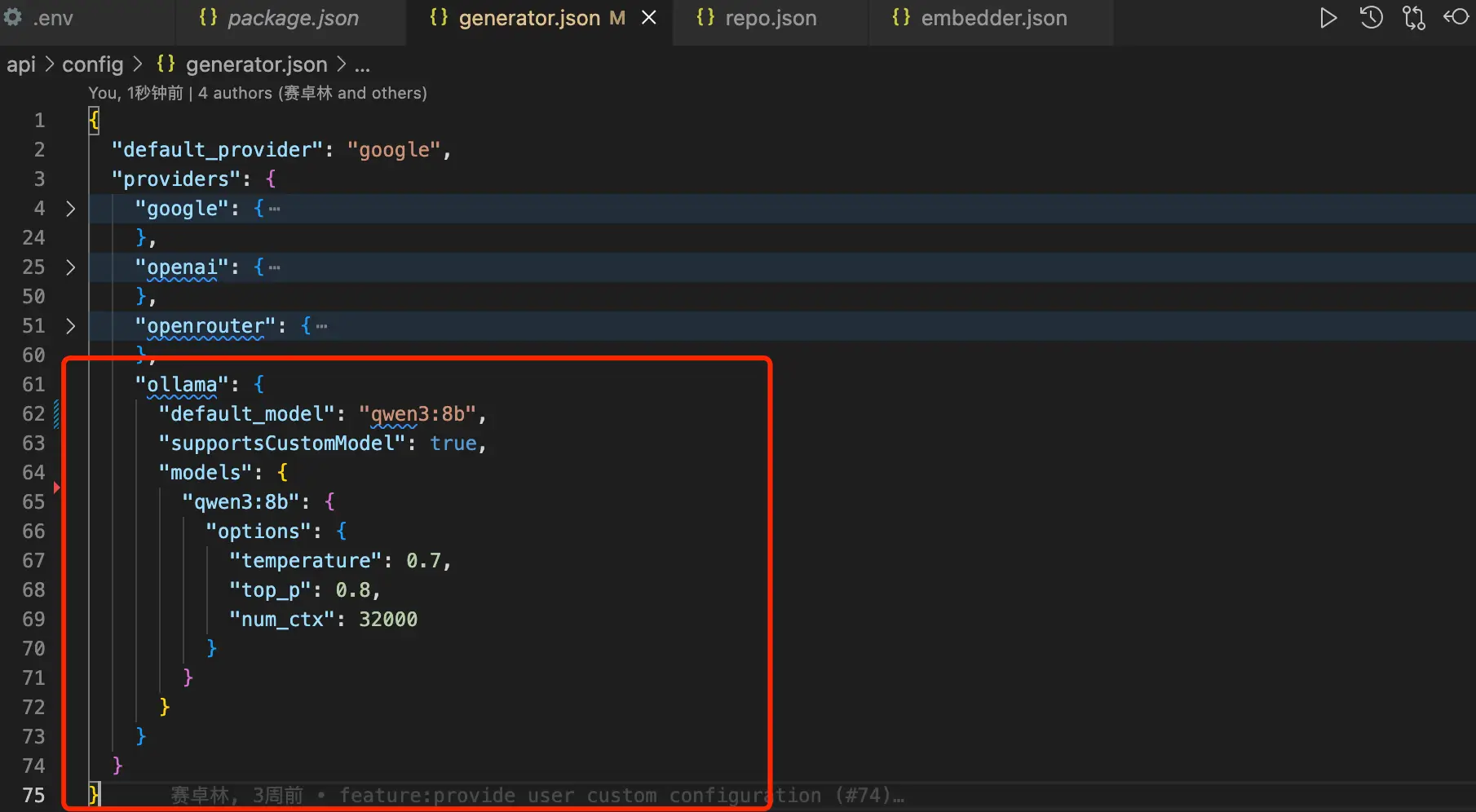This screenshot has width=1476, height=812.
Task: Click the git blame annotation on line 75
Action: pos(537,796)
